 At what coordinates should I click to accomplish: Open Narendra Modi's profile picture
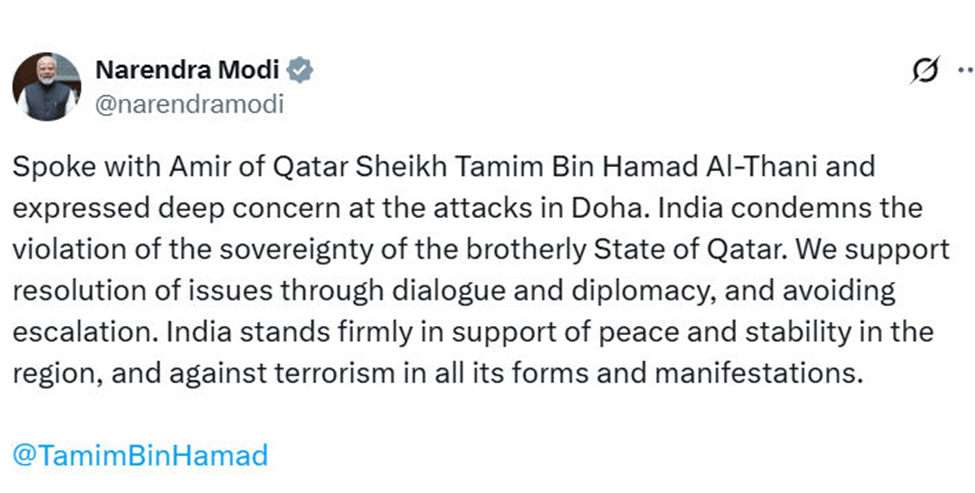point(46,86)
